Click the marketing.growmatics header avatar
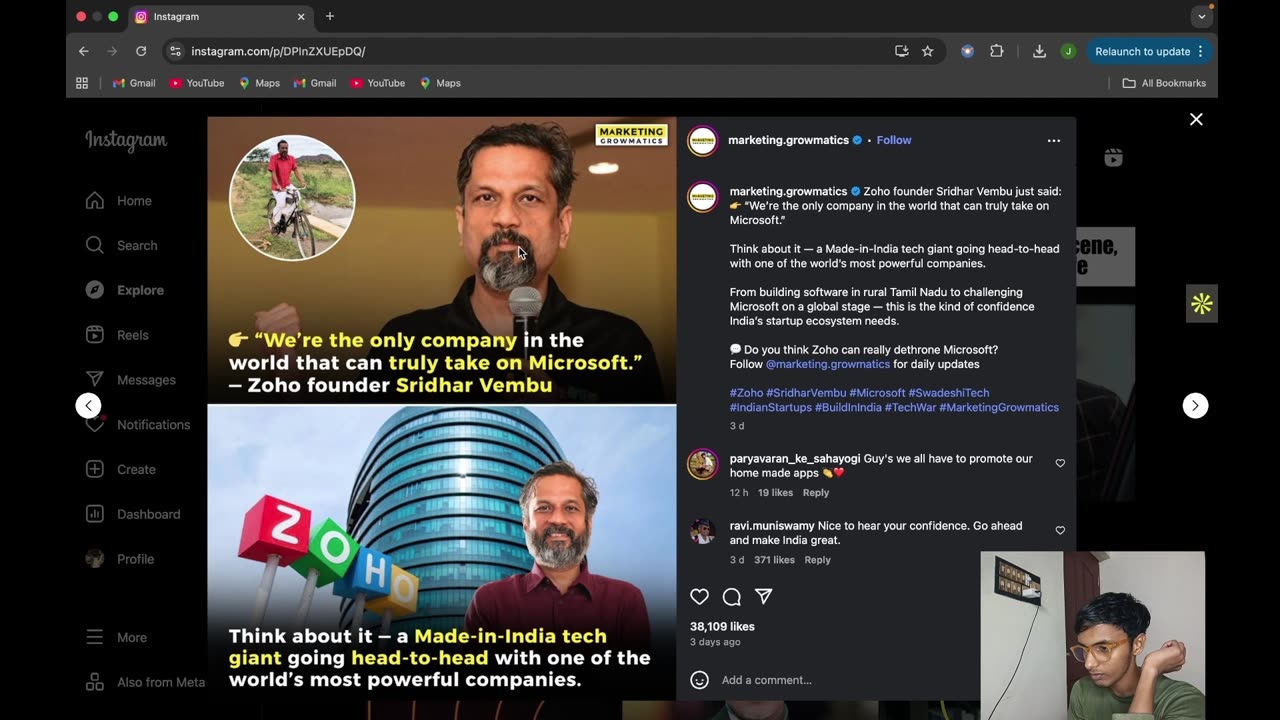This screenshot has height=720, width=1280. pos(703,141)
